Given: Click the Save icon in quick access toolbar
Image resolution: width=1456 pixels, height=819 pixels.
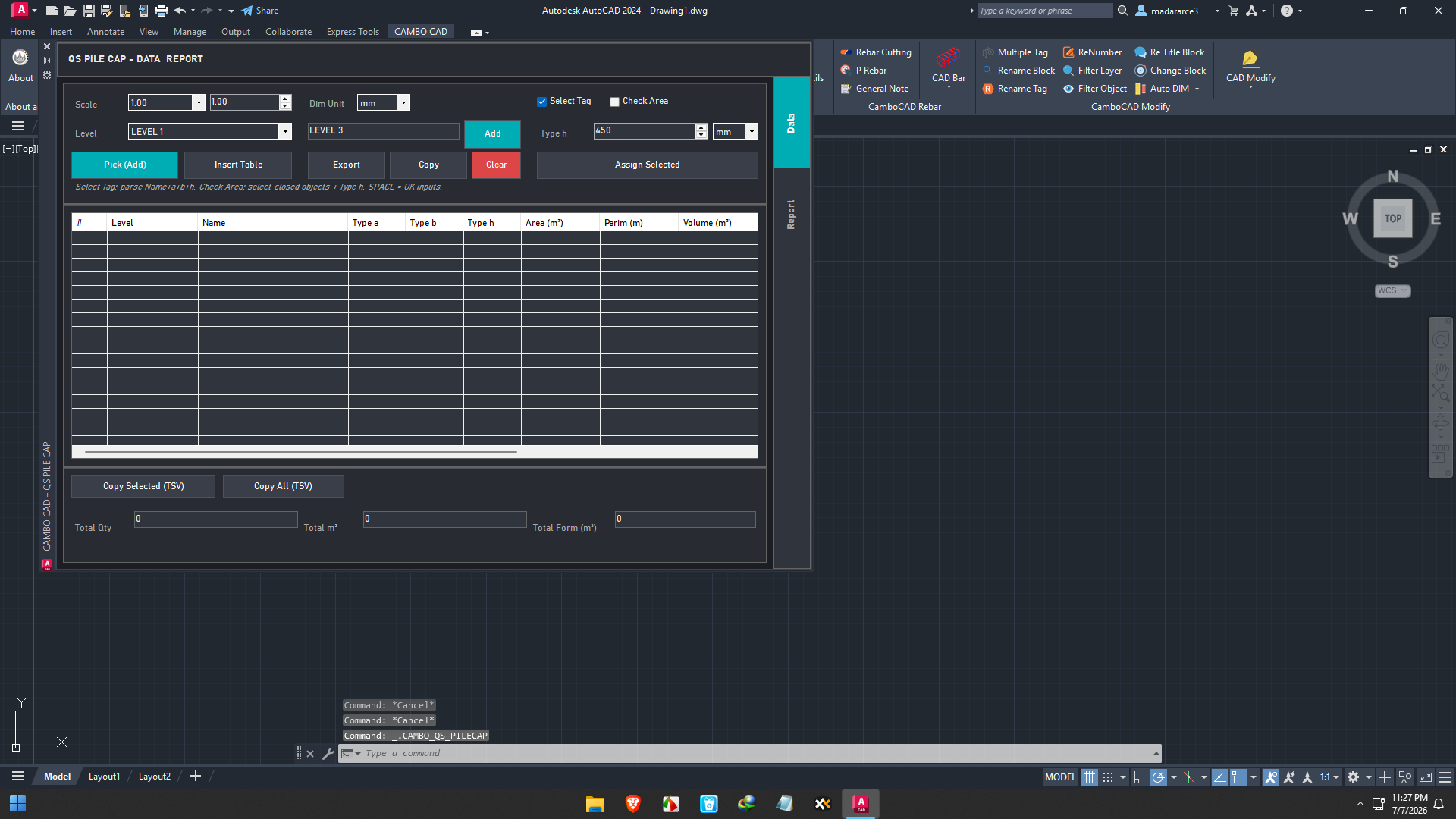Looking at the screenshot, I should click(x=89, y=11).
